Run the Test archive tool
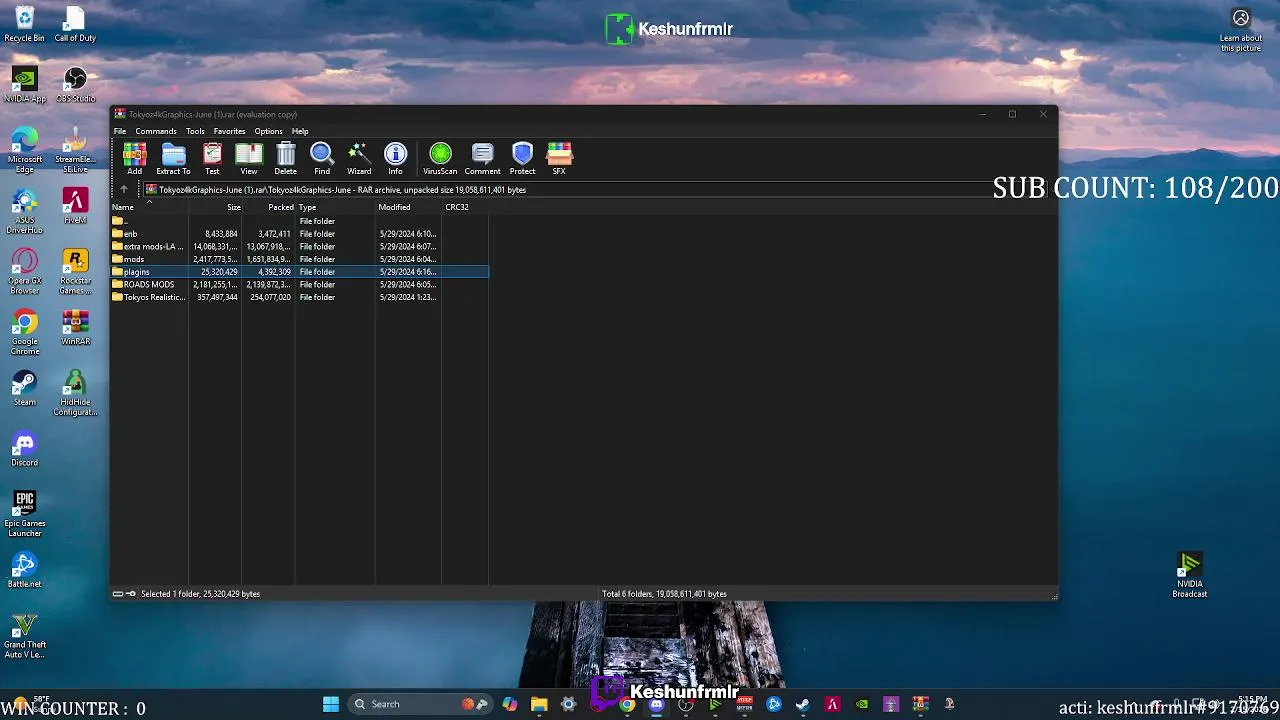The width and height of the screenshot is (1280, 720). (x=212, y=158)
